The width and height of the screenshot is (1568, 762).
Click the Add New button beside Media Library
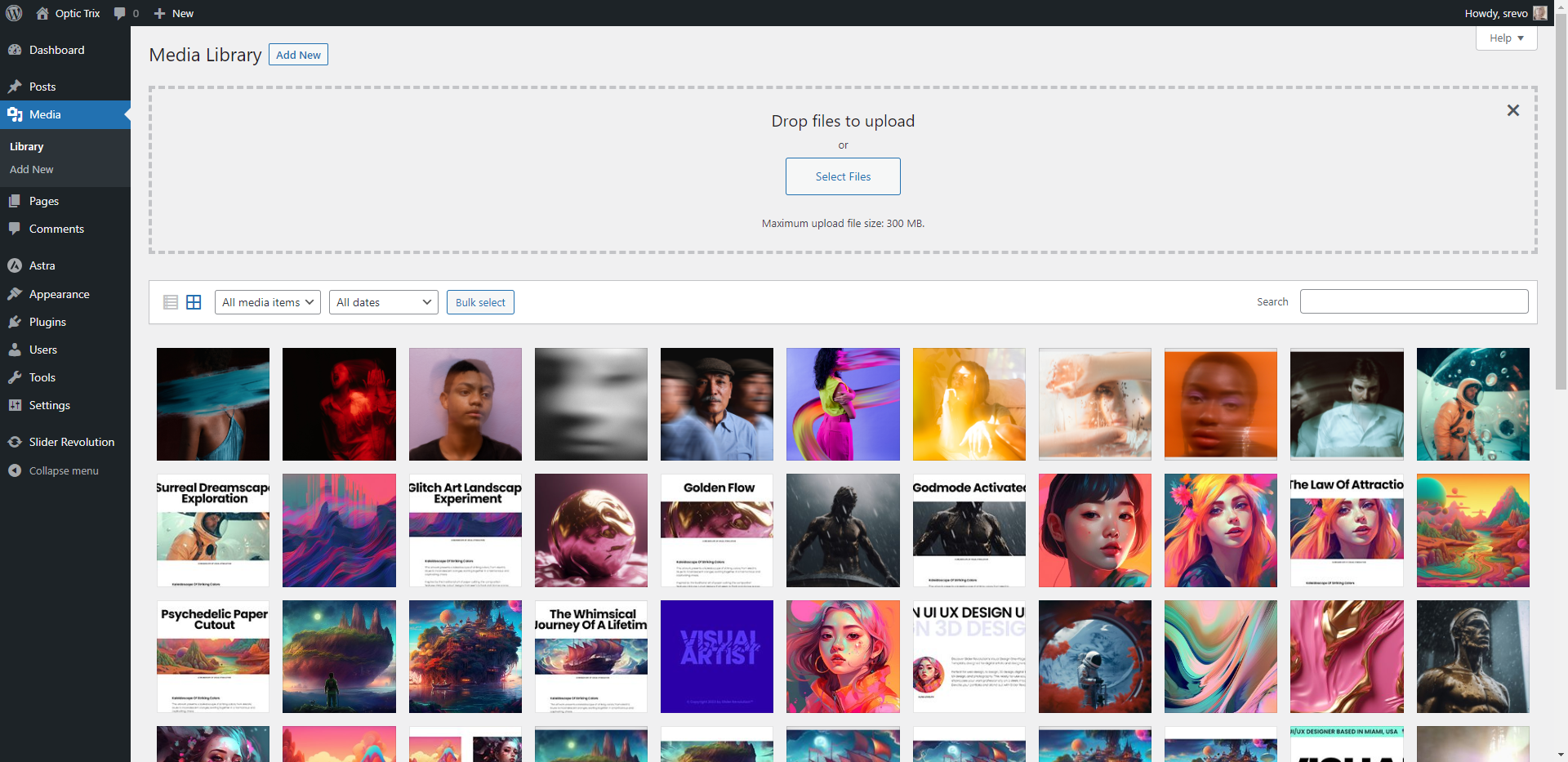click(x=298, y=55)
